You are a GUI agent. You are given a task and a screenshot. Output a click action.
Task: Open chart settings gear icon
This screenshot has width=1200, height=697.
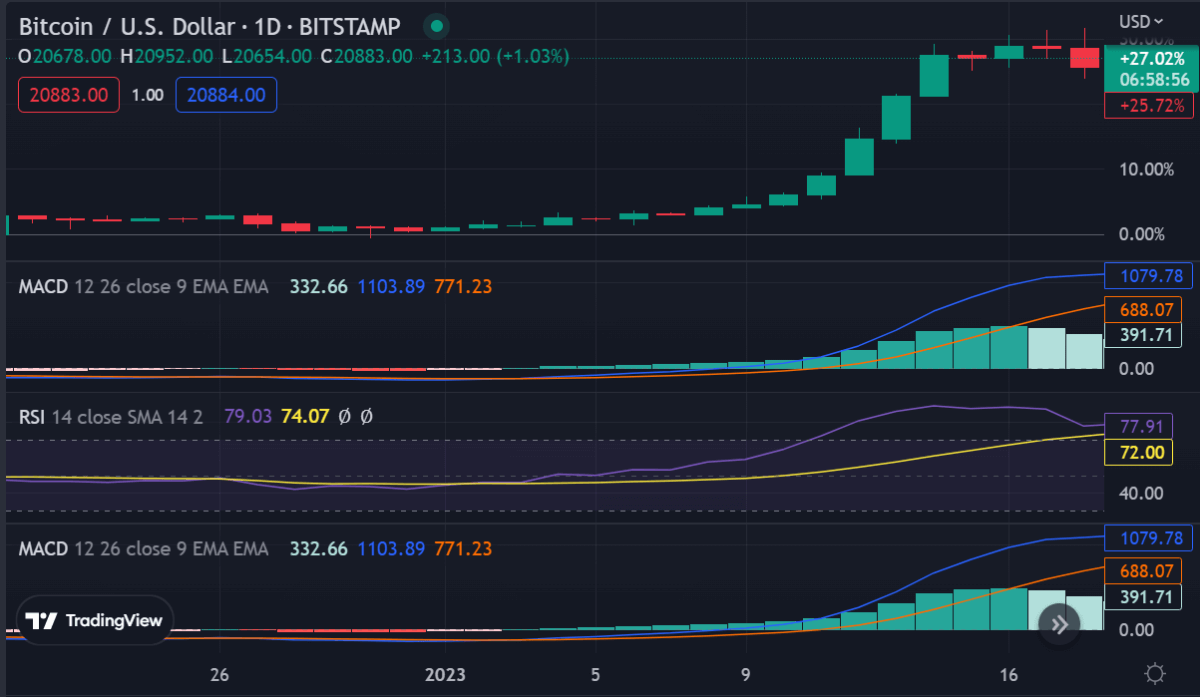point(1155,673)
